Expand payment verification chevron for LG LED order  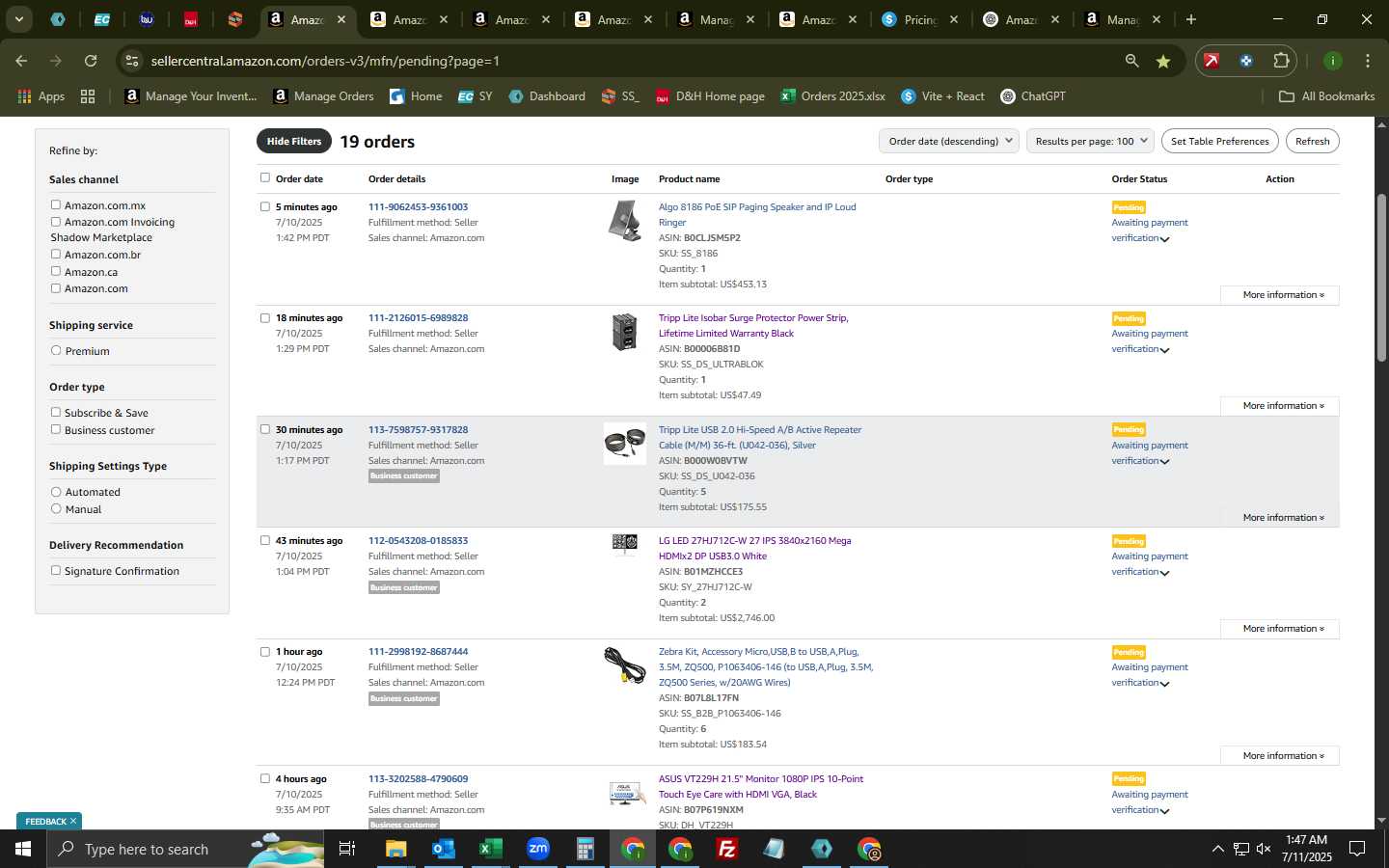tap(1165, 573)
